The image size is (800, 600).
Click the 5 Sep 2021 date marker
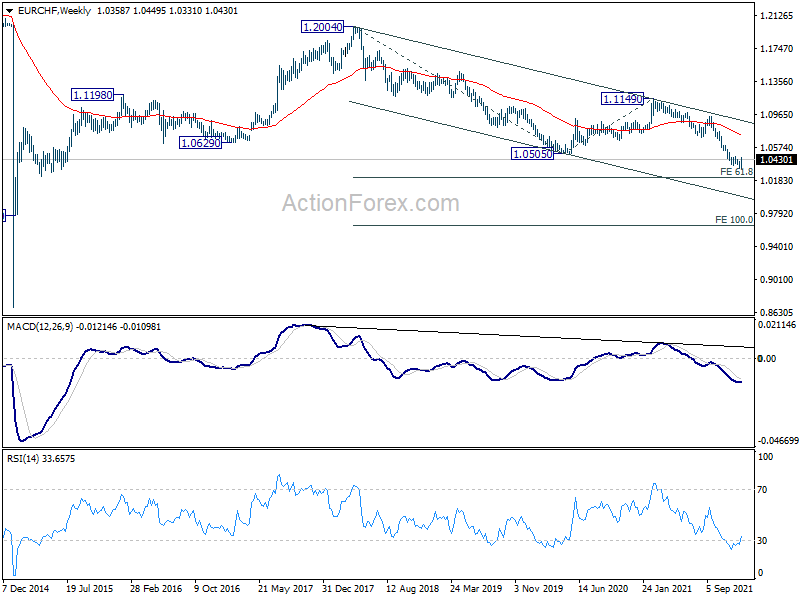pyautogui.click(x=730, y=588)
